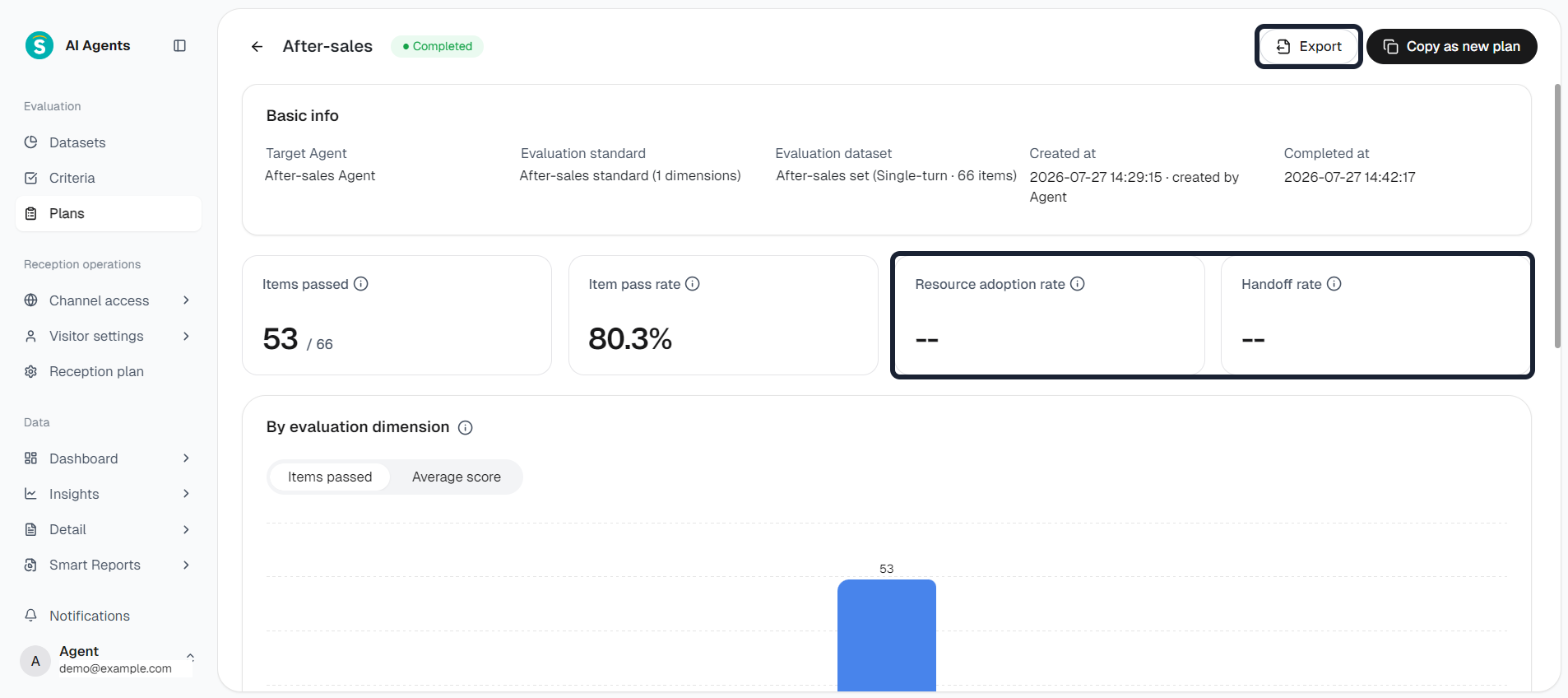Click the demo@example.com email text
1568x698 pixels.
[115, 668]
